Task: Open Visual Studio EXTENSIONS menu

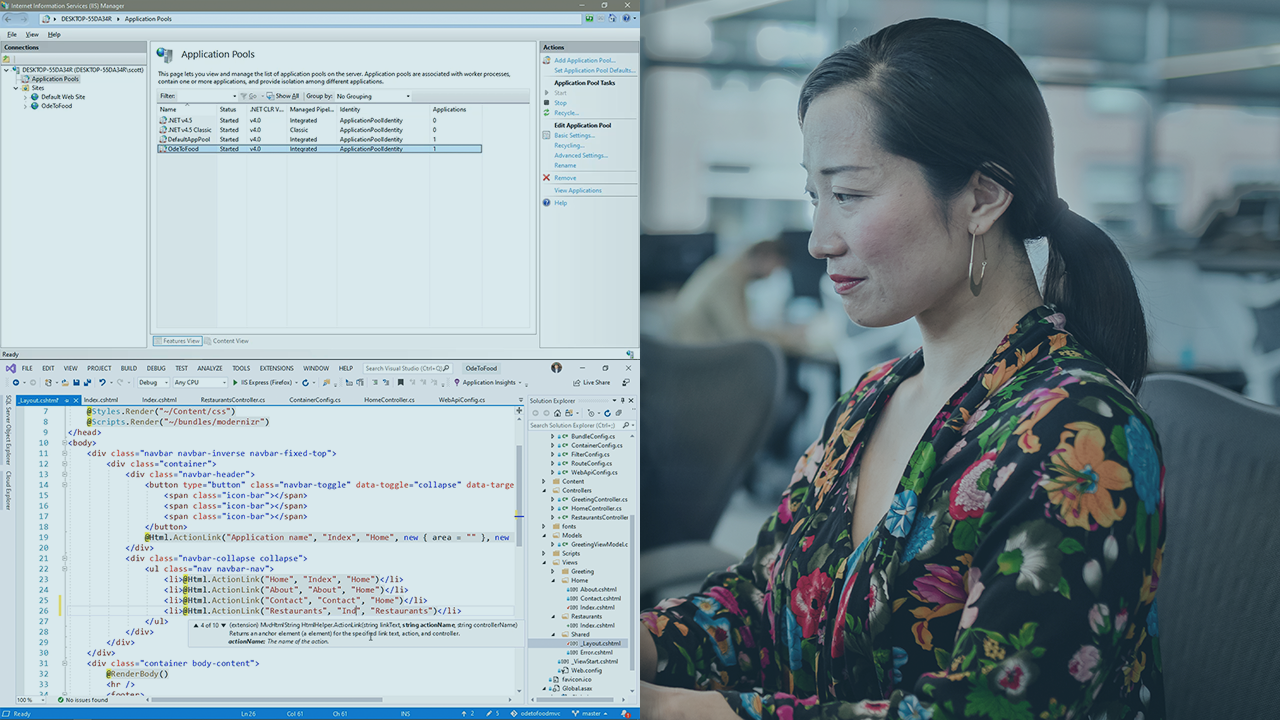Action: click(277, 368)
